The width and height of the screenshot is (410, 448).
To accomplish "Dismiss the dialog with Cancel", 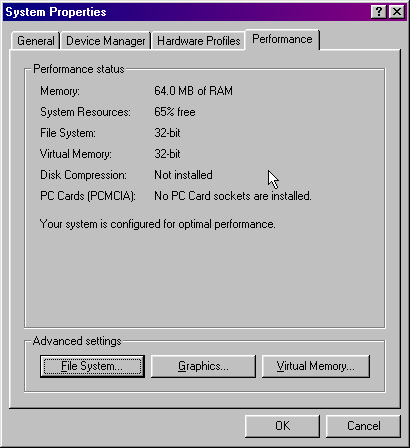I will 363,426.
